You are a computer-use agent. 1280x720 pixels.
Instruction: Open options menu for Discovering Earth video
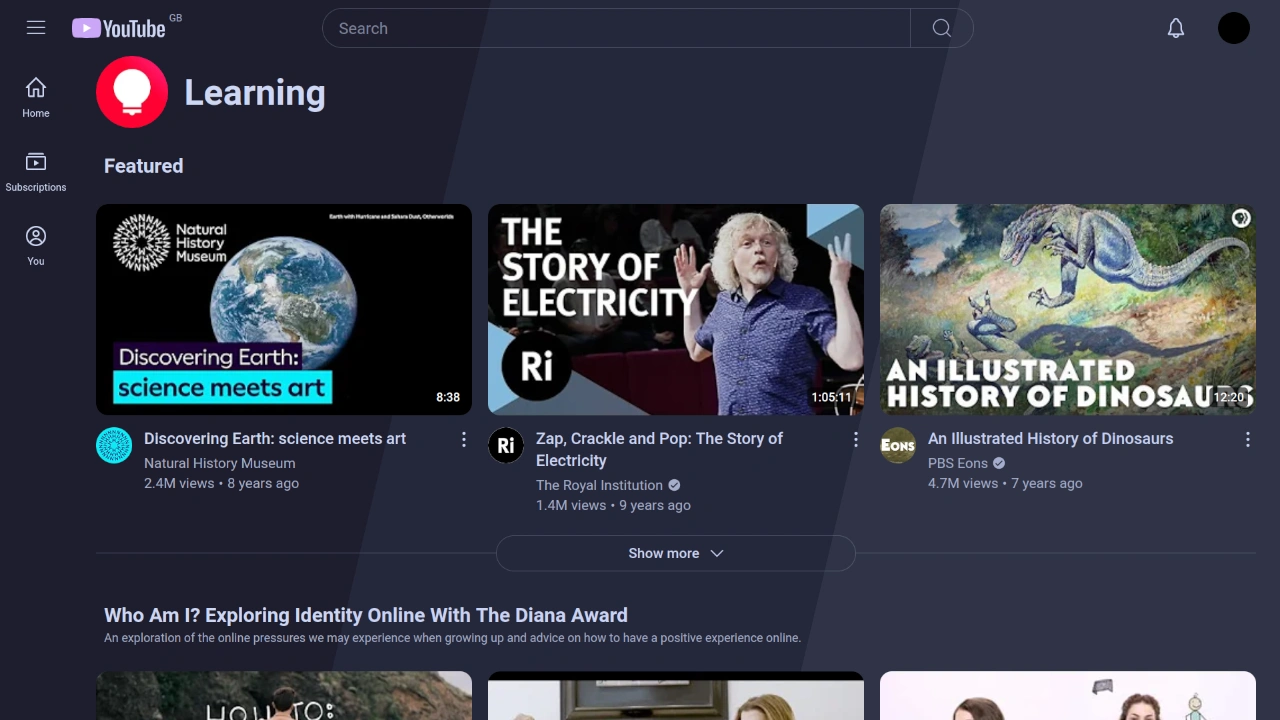[463, 440]
